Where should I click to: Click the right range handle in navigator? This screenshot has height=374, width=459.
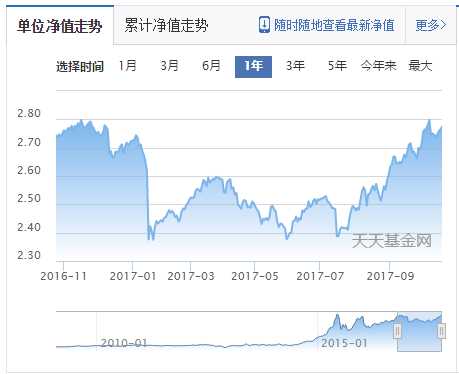(441, 331)
